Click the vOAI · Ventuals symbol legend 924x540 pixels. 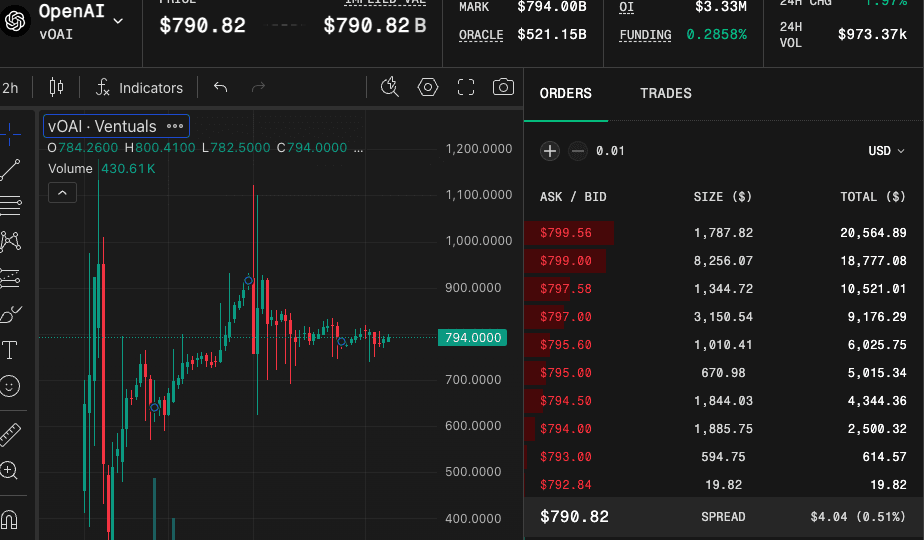pyautogui.click(x=102, y=126)
